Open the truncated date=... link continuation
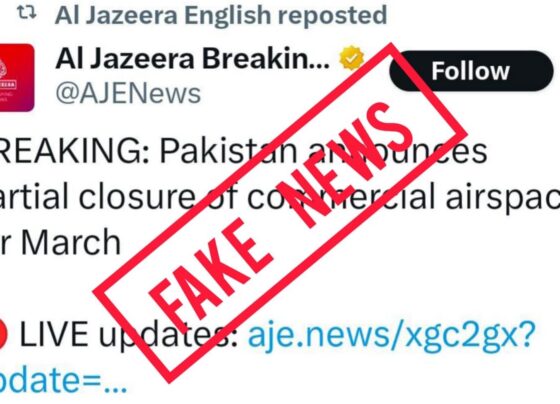This screenshot has height=404, width=560. pos(64,380)
